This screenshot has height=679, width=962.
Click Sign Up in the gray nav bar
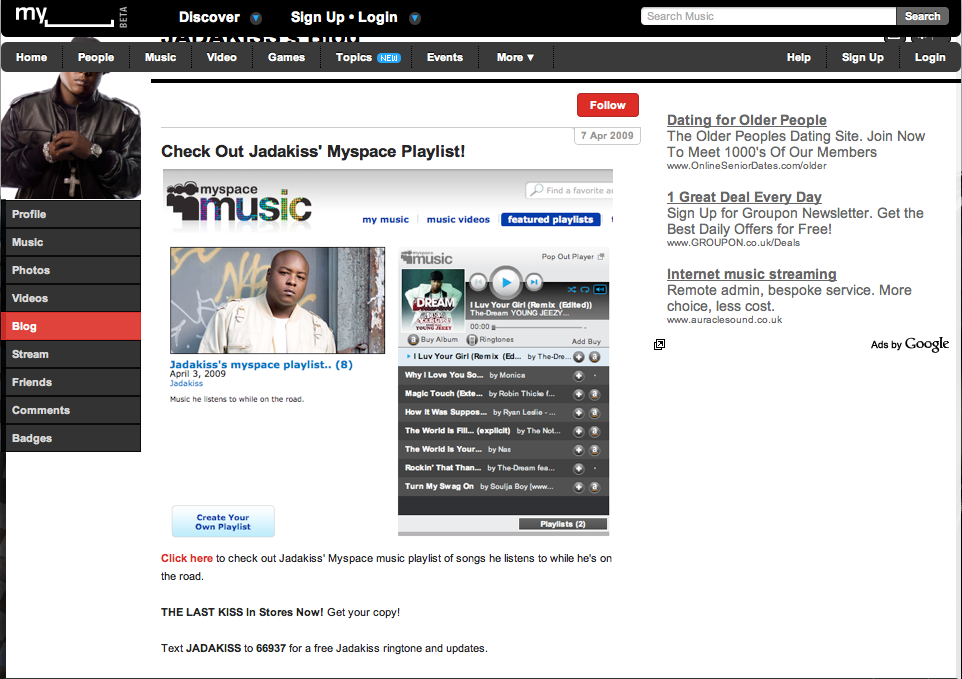tap(863, 58)
